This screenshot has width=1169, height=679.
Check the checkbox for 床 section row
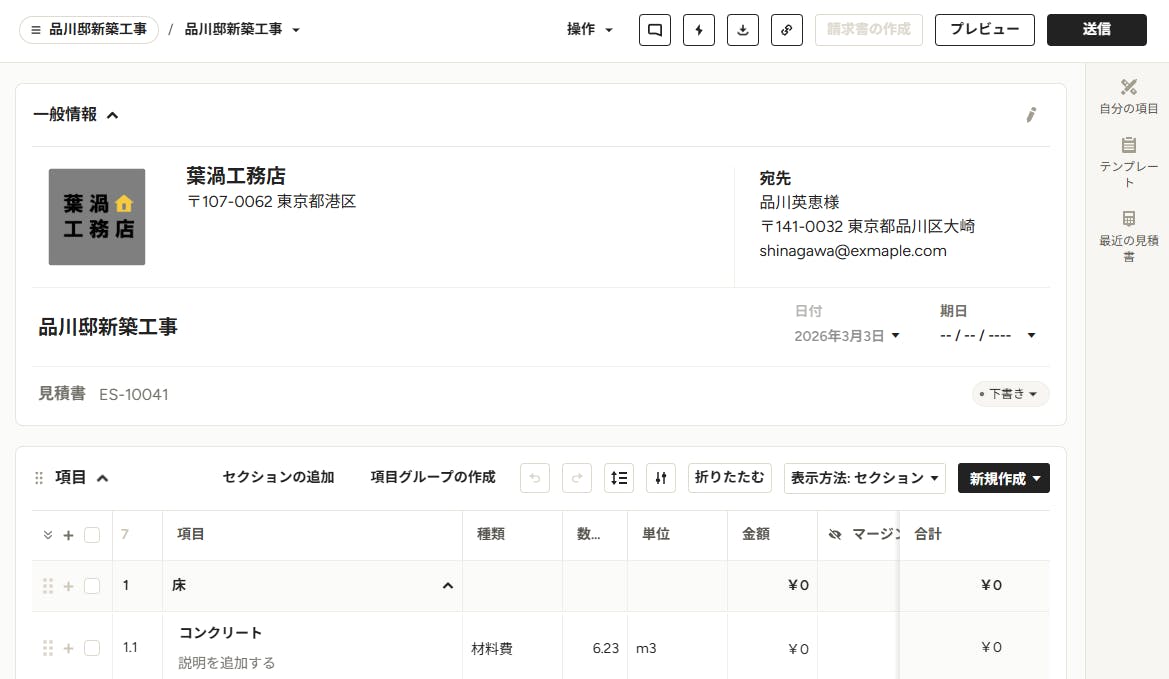tap(92, 586)
